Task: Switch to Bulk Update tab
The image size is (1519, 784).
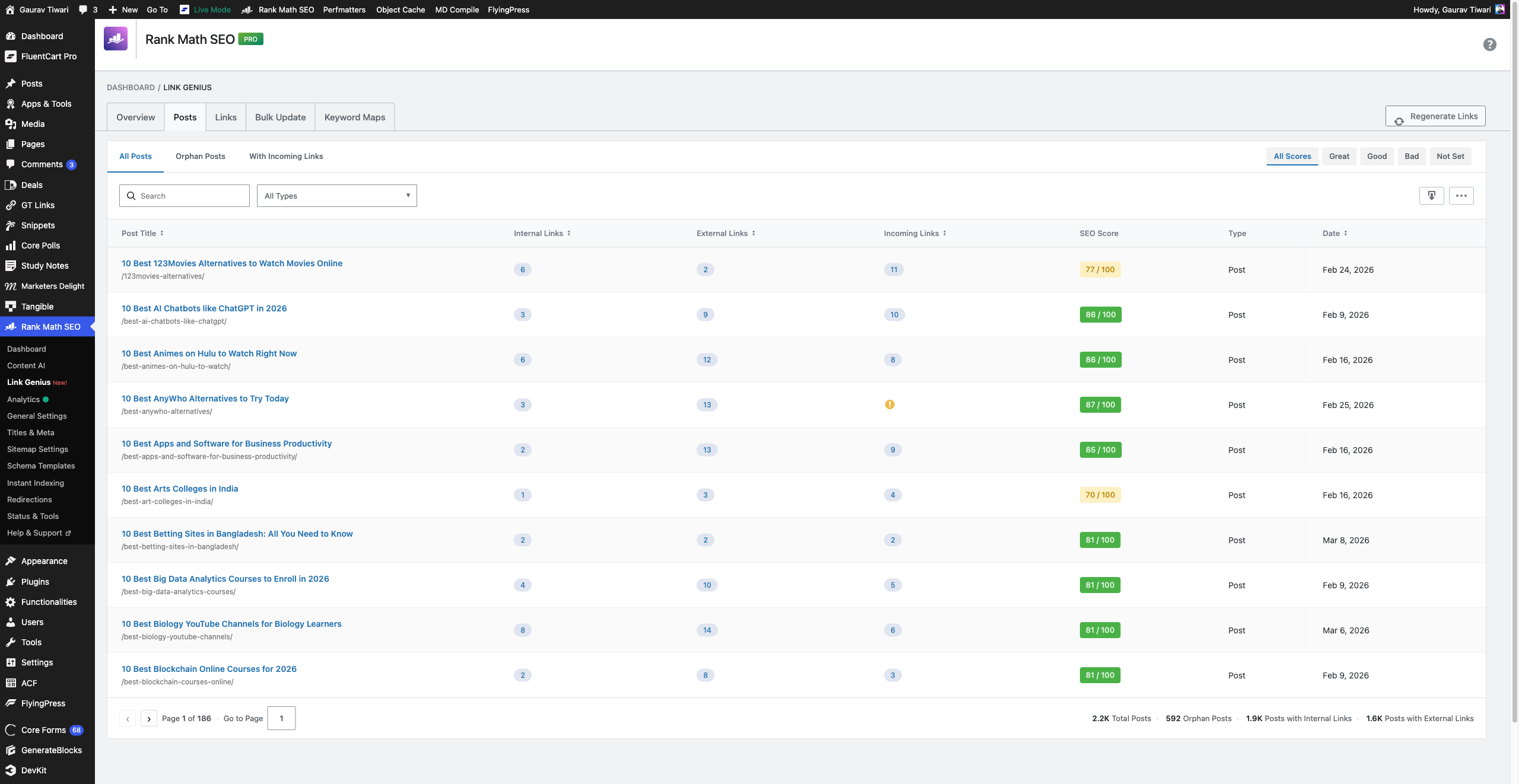Action: pyautogui.click(x=280, y=117)
